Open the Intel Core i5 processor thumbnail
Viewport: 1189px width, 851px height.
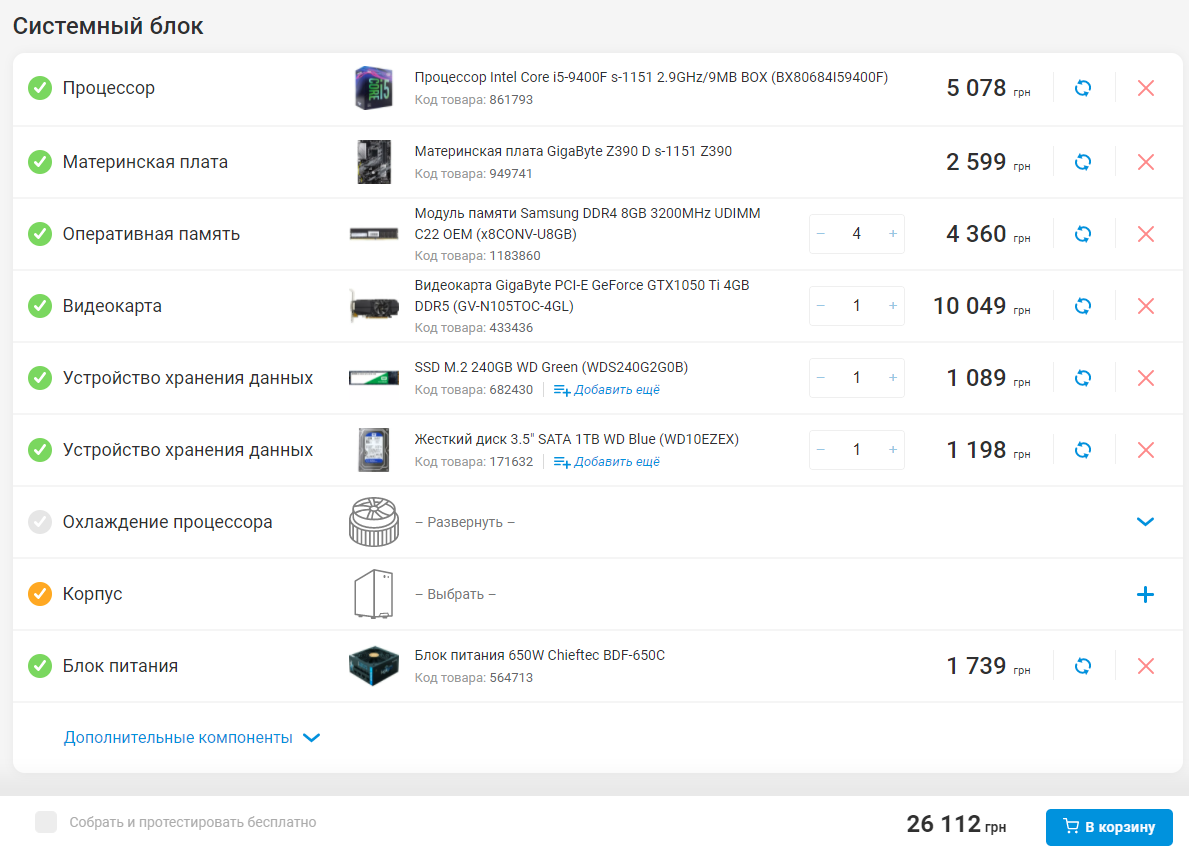tap(374, 88)
